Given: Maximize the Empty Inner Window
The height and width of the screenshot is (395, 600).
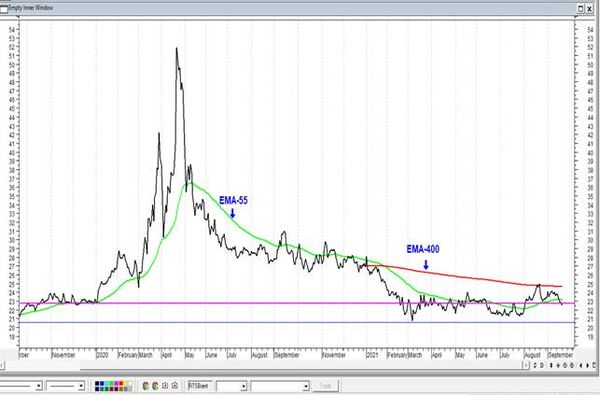Looking at the screenshot, I should pyautogui.click(x=581, y=8).
